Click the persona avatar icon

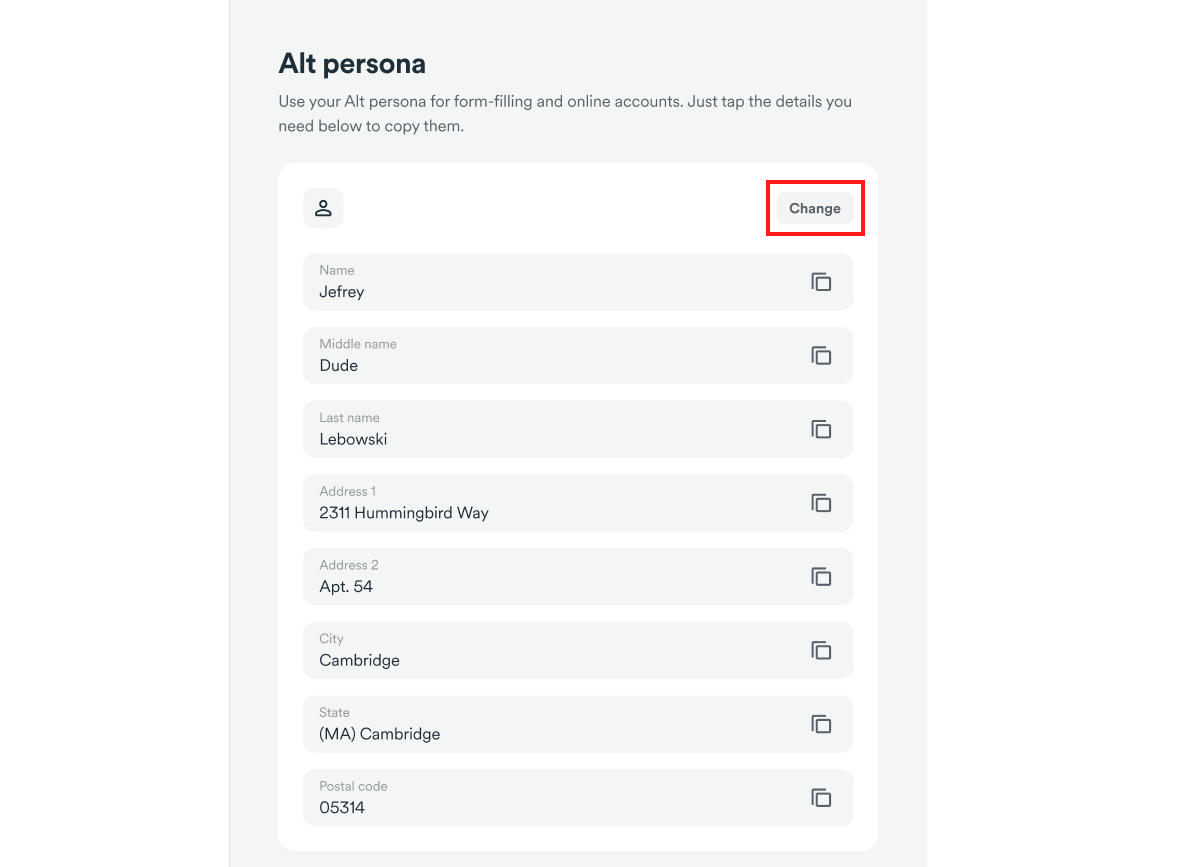pyautogui.click(x=323, y=208)
